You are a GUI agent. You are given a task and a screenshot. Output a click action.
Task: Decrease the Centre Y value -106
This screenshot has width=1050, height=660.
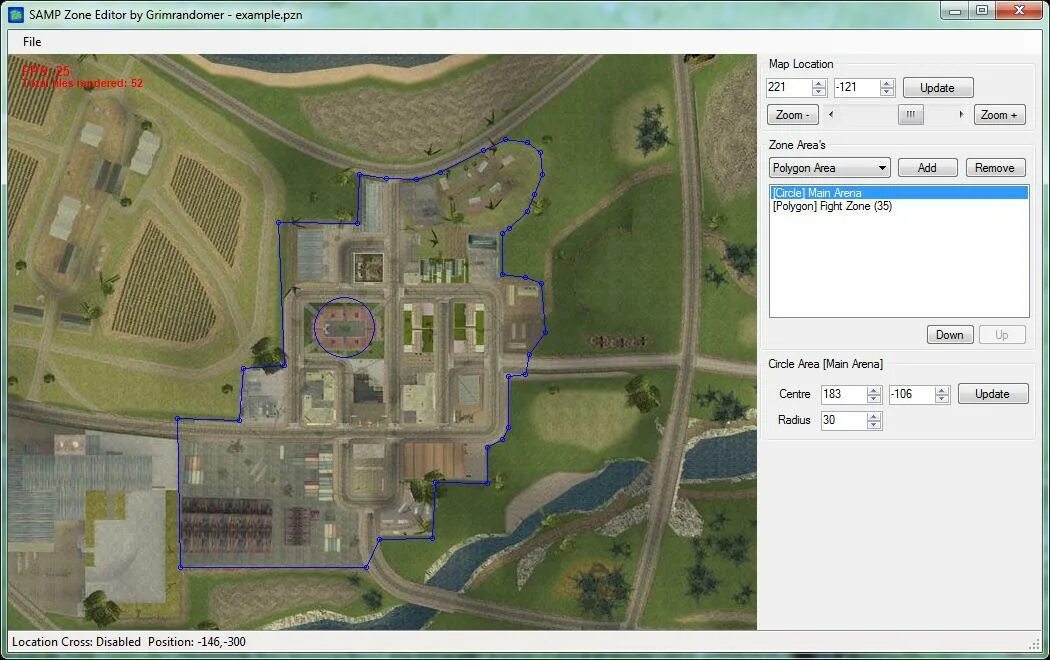coord(942,399)
